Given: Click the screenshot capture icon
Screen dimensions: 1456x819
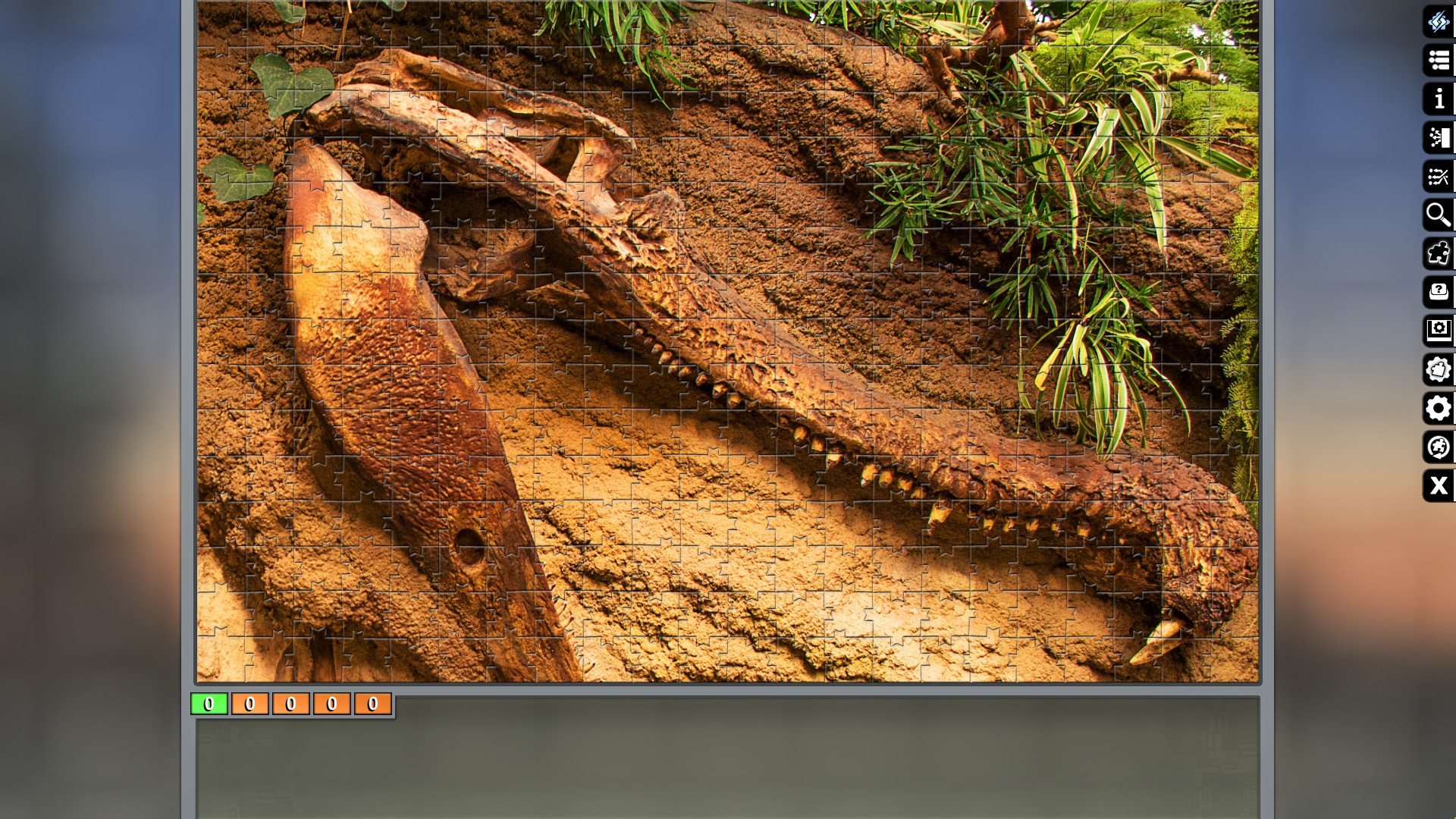Looking at the screenshot, I should pos(1439,331).
